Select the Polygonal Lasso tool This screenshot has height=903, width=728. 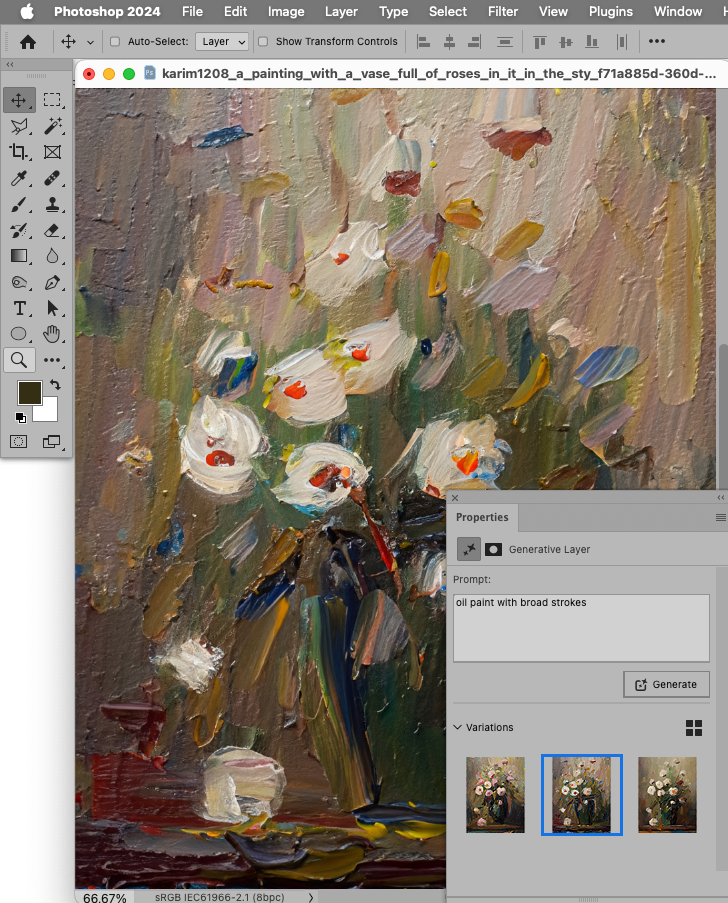click(19, 126)
